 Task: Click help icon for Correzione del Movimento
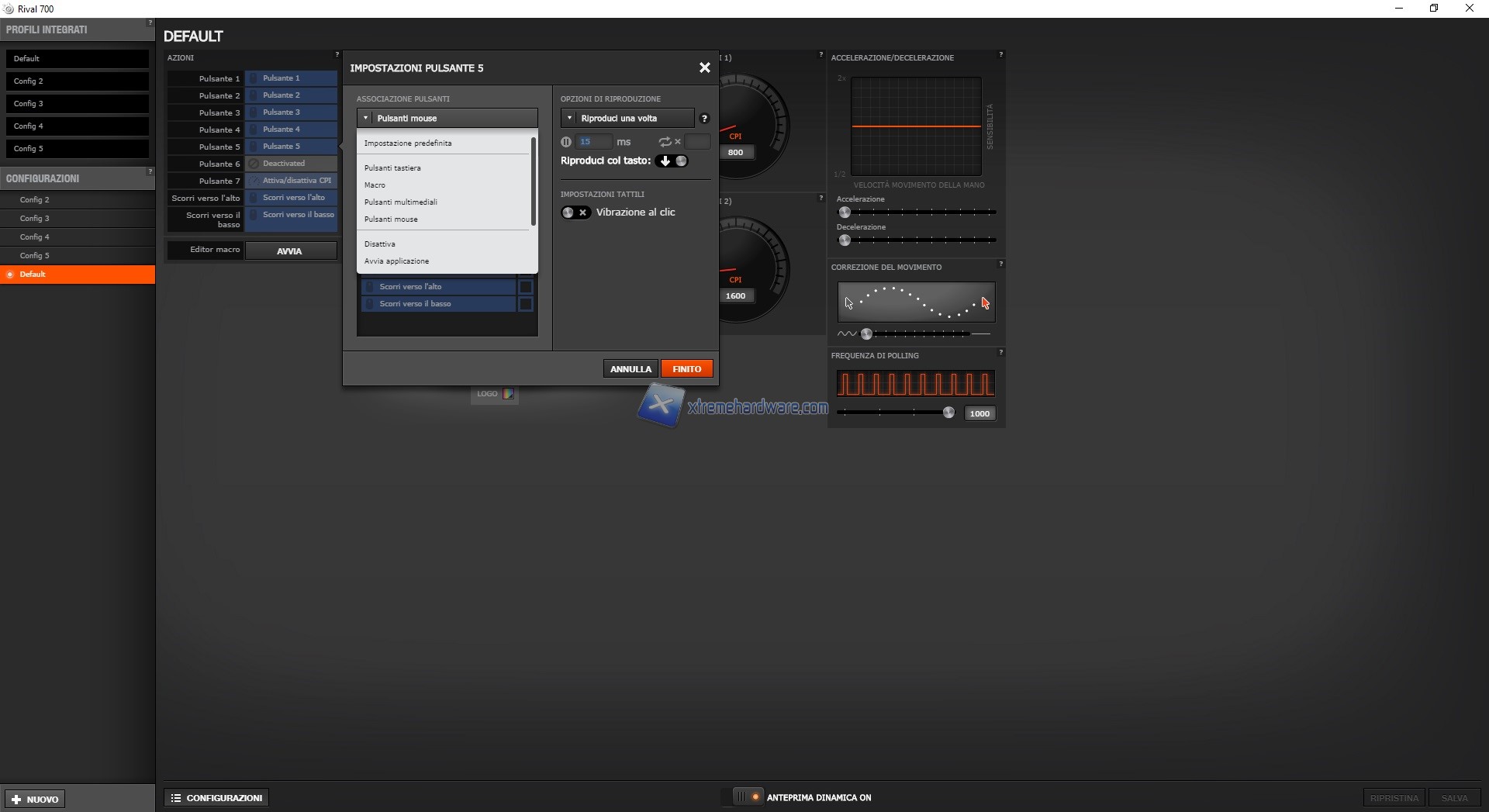coord(1000,264)
